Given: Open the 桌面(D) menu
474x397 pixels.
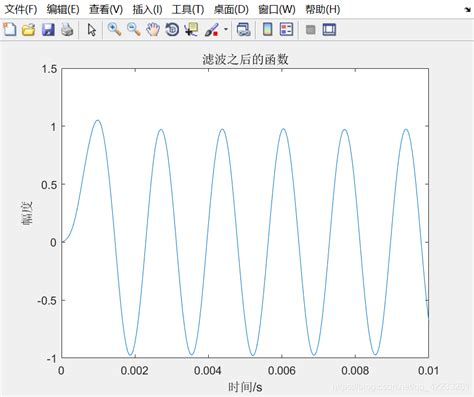Looking at the screenshot, I should click(231, 9).
